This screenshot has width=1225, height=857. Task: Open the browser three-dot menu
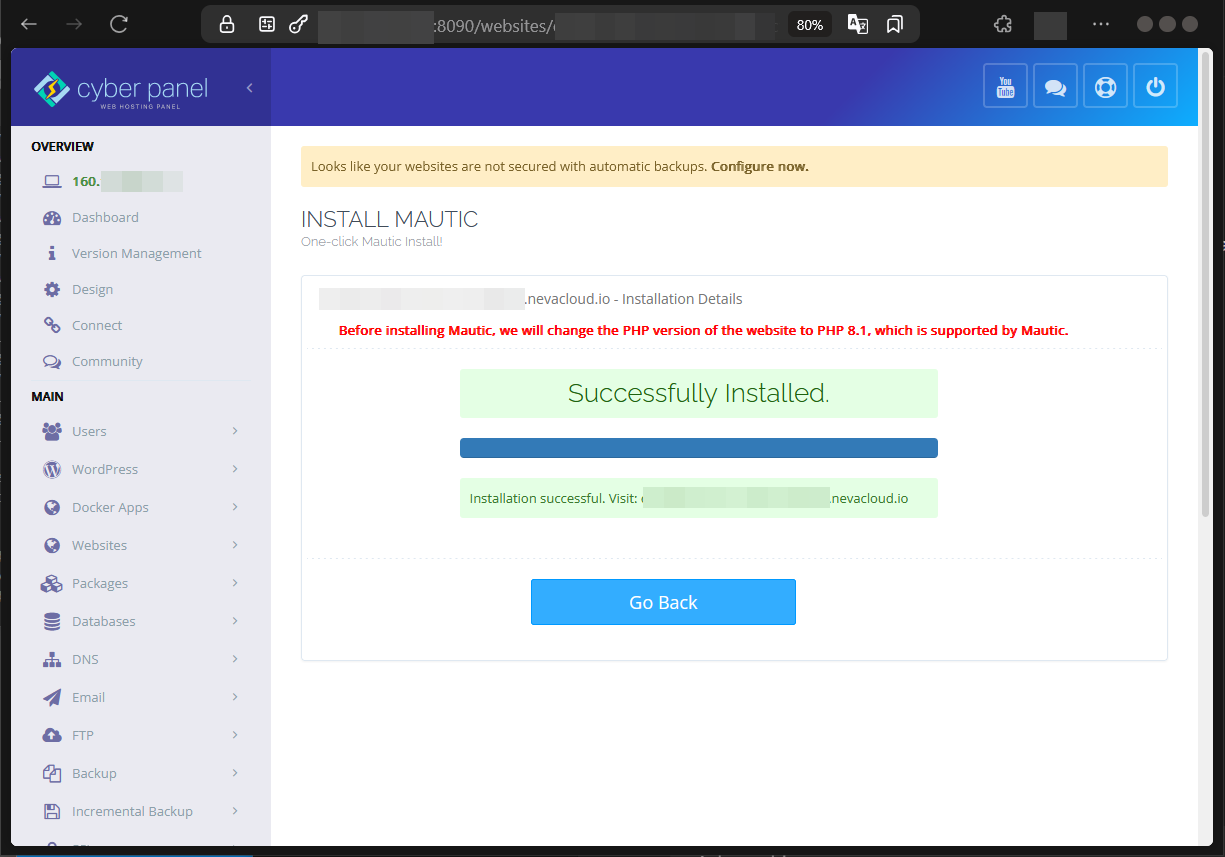pyautogui.click(x=1101, y=25)
